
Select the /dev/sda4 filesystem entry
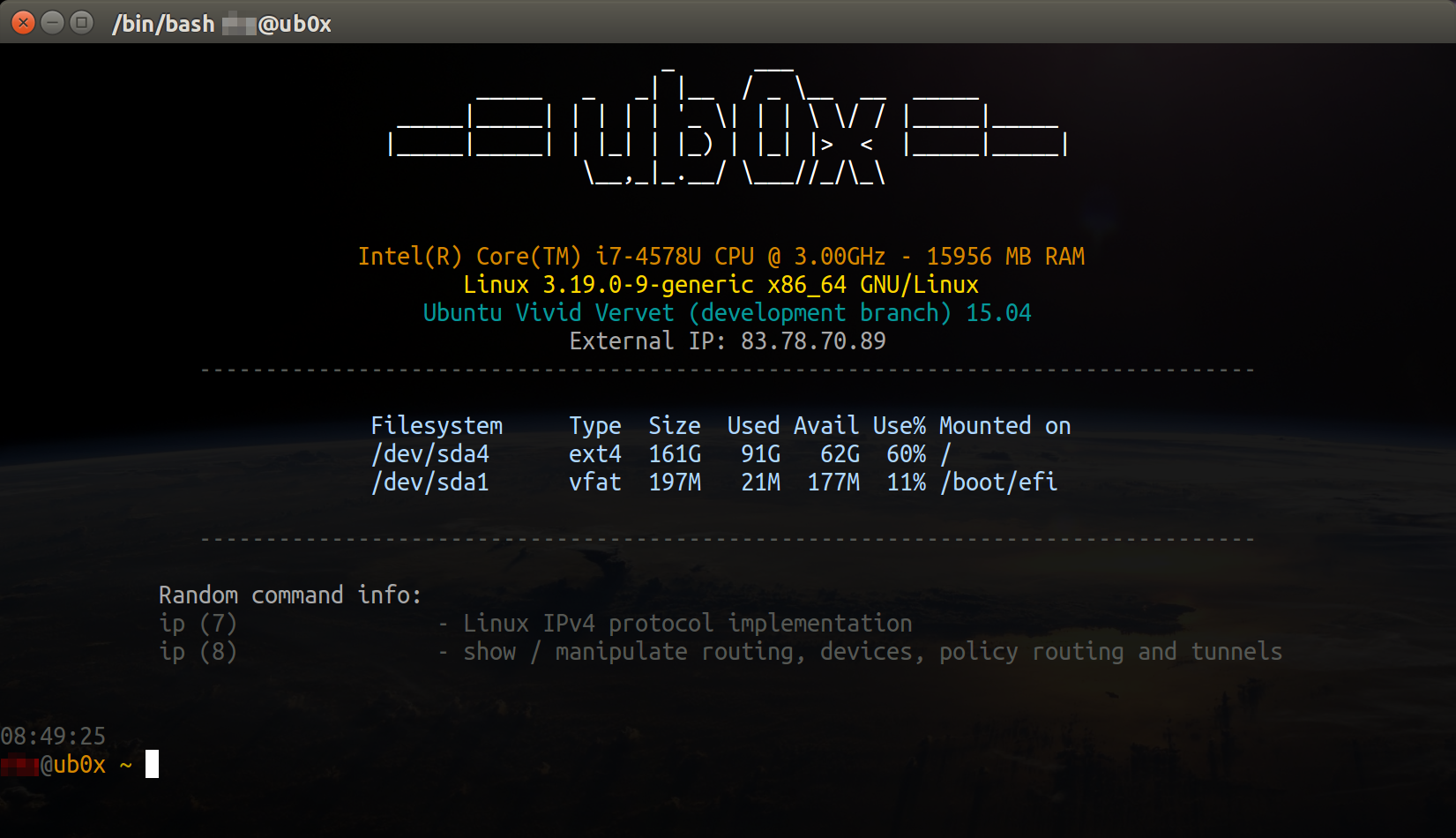pos(430,454)
